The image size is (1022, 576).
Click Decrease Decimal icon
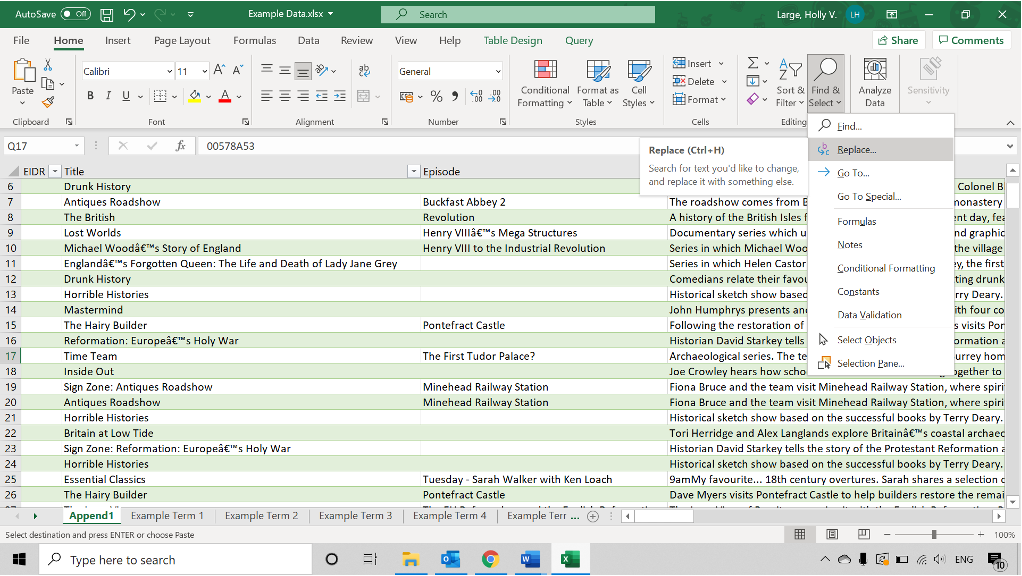[x=495, y=96]
